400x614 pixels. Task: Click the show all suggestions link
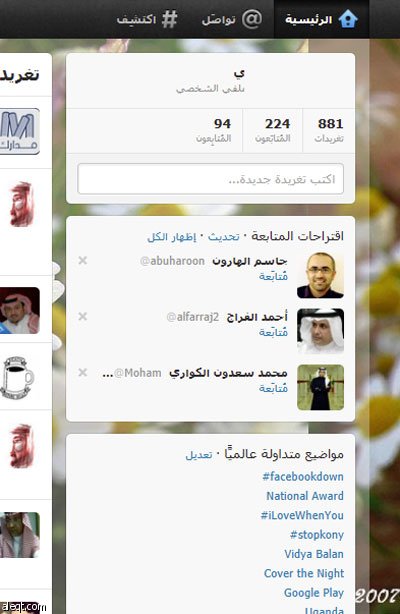[172, 237]
